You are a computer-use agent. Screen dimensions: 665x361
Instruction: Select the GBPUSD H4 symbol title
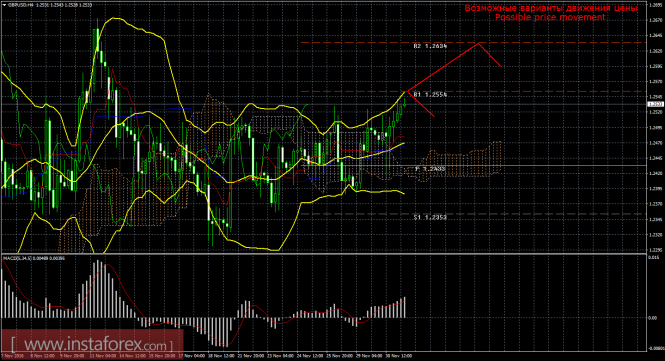[x=20, y=5]
